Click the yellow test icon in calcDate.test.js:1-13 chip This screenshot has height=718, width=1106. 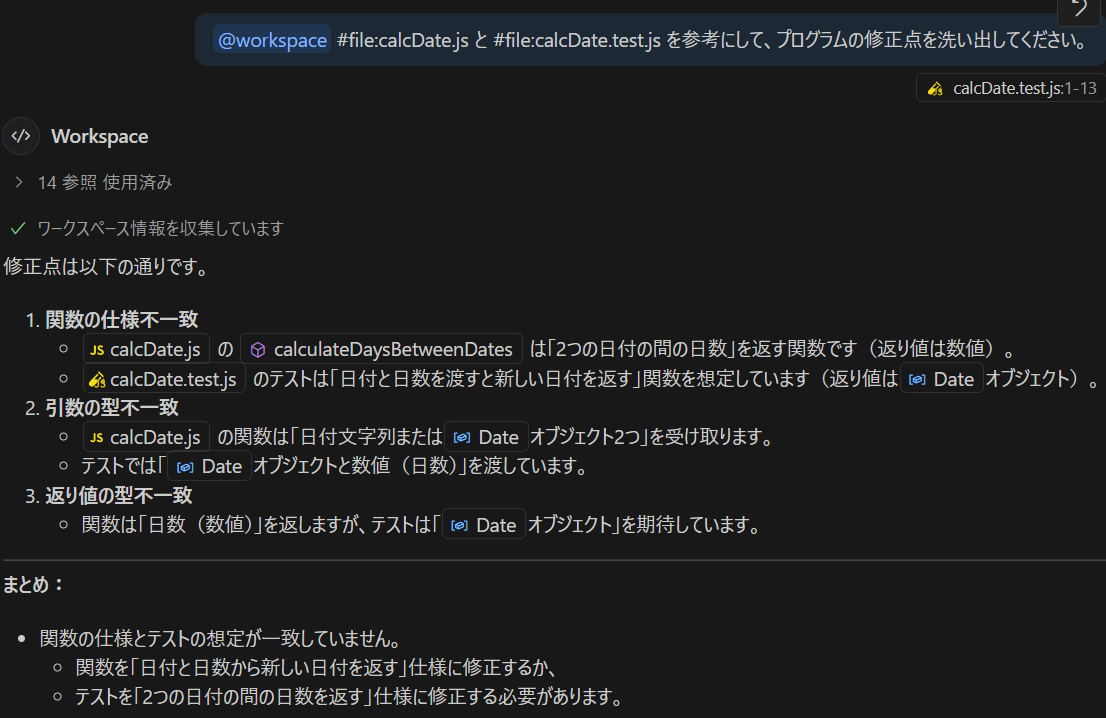935,89
